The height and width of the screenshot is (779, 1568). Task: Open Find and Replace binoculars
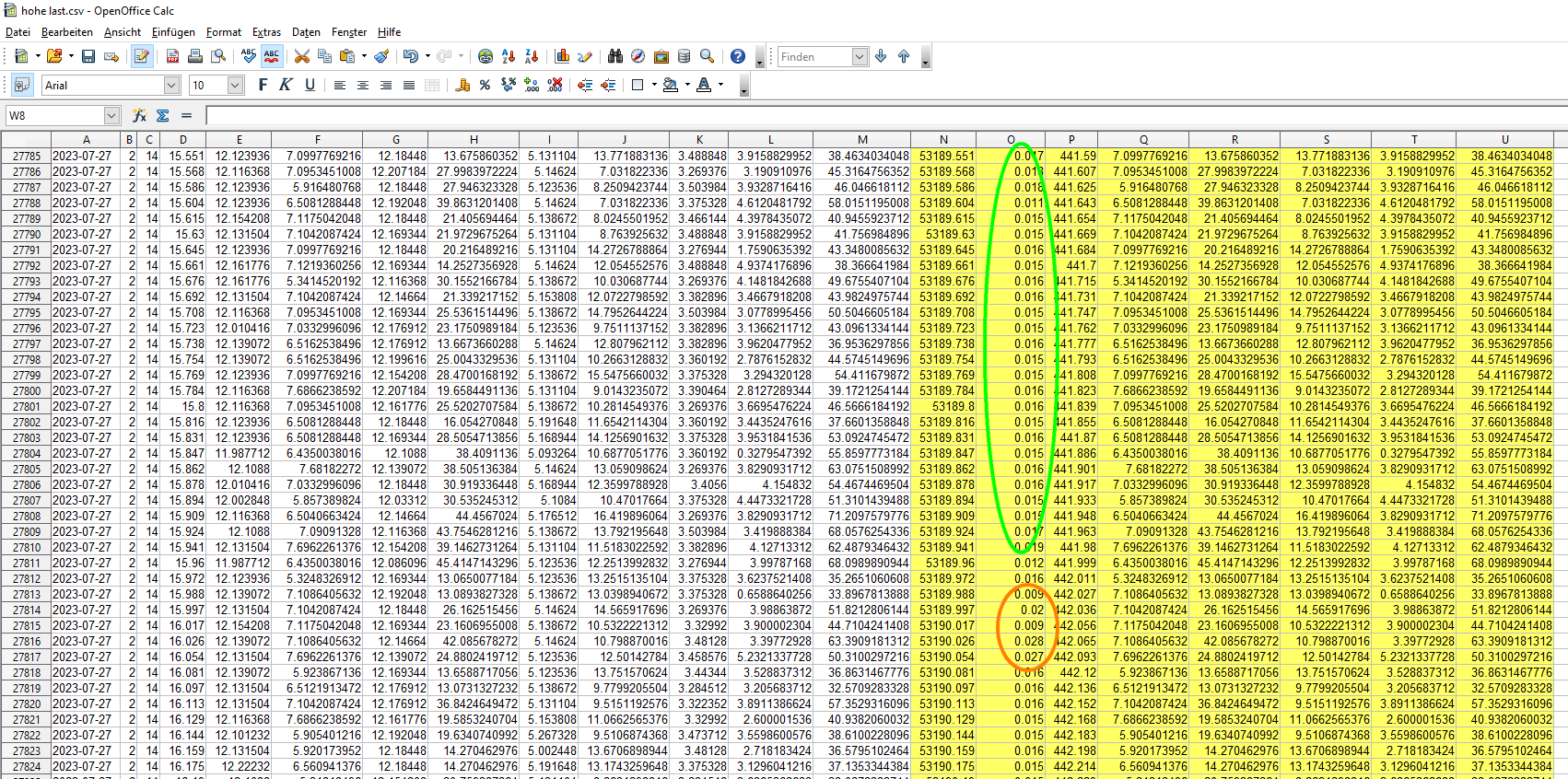(615, 56)
